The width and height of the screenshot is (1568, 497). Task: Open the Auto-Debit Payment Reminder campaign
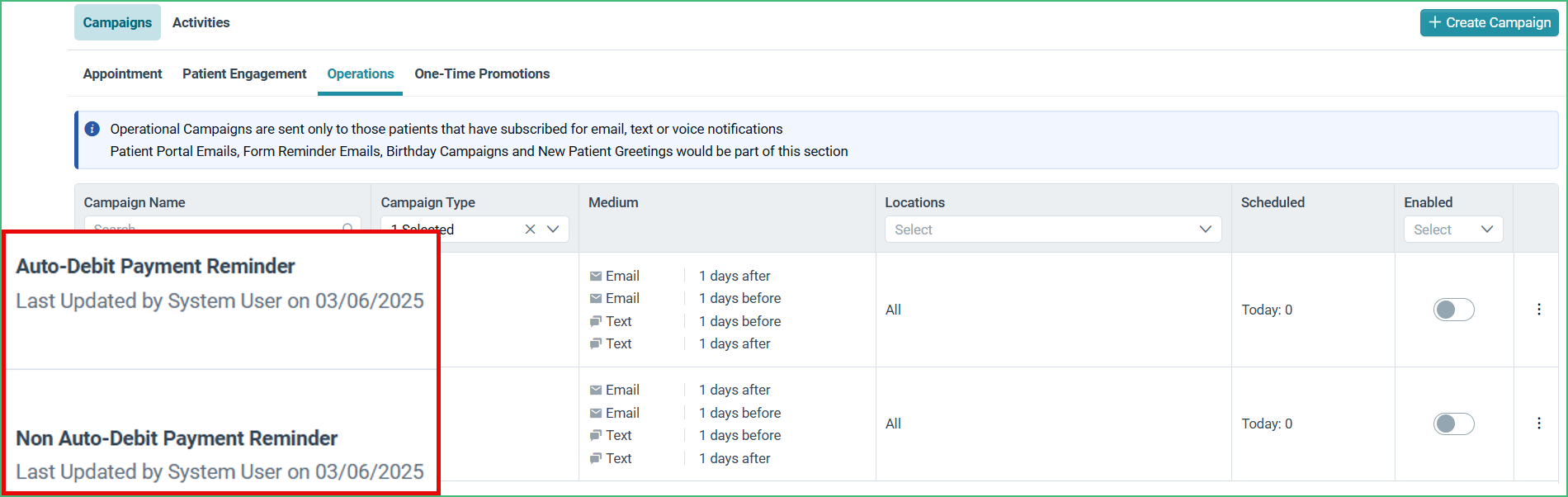[x=155, y=266]
